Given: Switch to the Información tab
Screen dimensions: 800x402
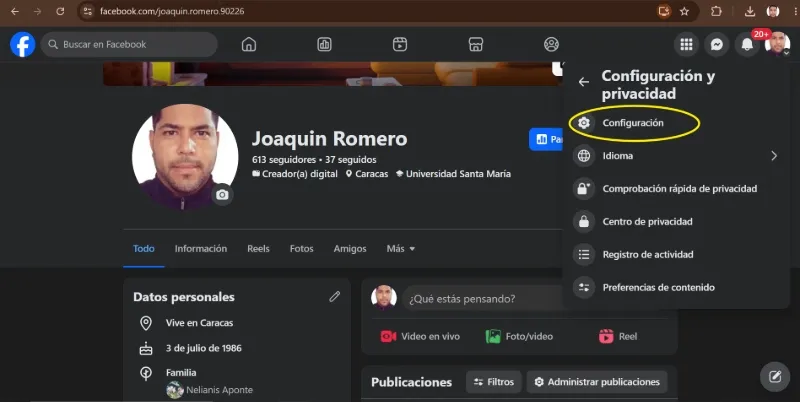Looking at the screenshot, I should click(201, 249).
